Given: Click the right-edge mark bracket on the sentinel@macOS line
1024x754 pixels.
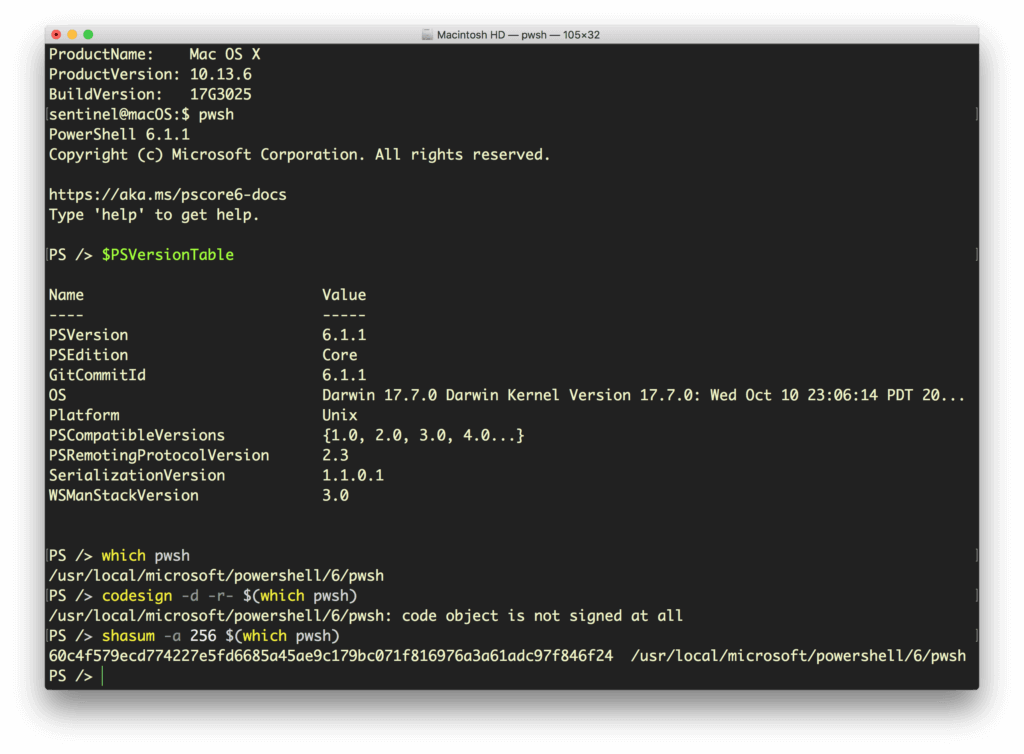Looking at the screenshot, I should pyautogui.click(x=975, y=115).
